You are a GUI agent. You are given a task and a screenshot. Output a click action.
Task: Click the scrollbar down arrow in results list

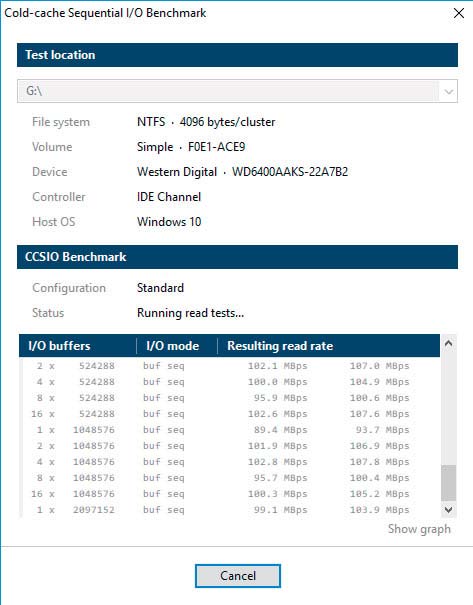pyautogui.click(x=448, y=509)
